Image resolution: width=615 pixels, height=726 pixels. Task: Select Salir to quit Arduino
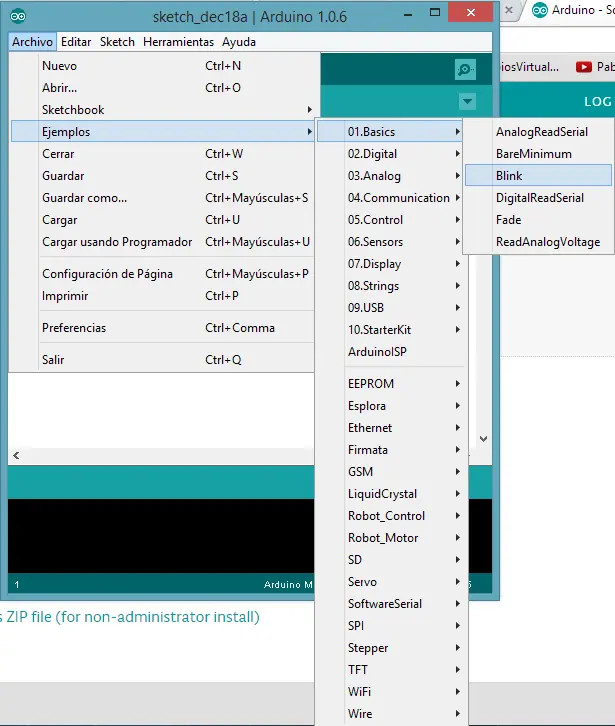click(x=163, y=360)
